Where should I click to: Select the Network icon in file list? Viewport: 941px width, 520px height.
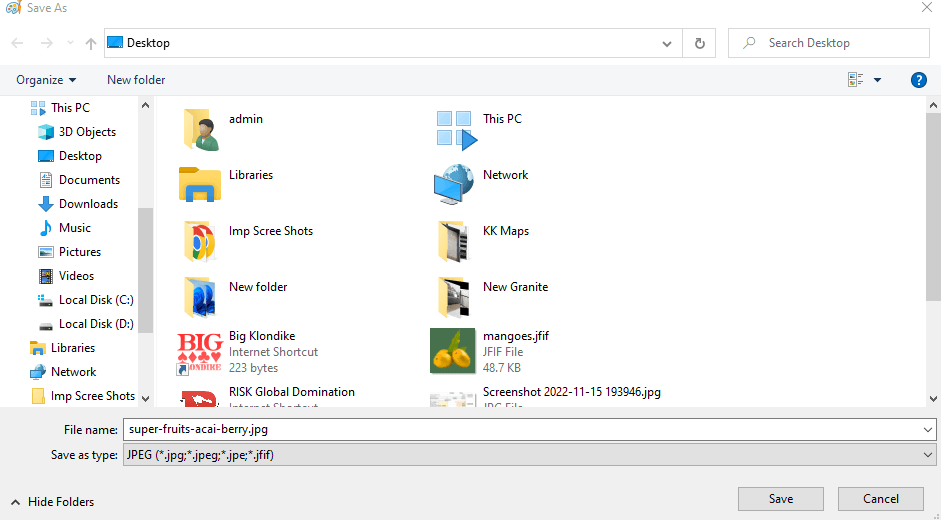pyautogui.click(x=454, y=184)
